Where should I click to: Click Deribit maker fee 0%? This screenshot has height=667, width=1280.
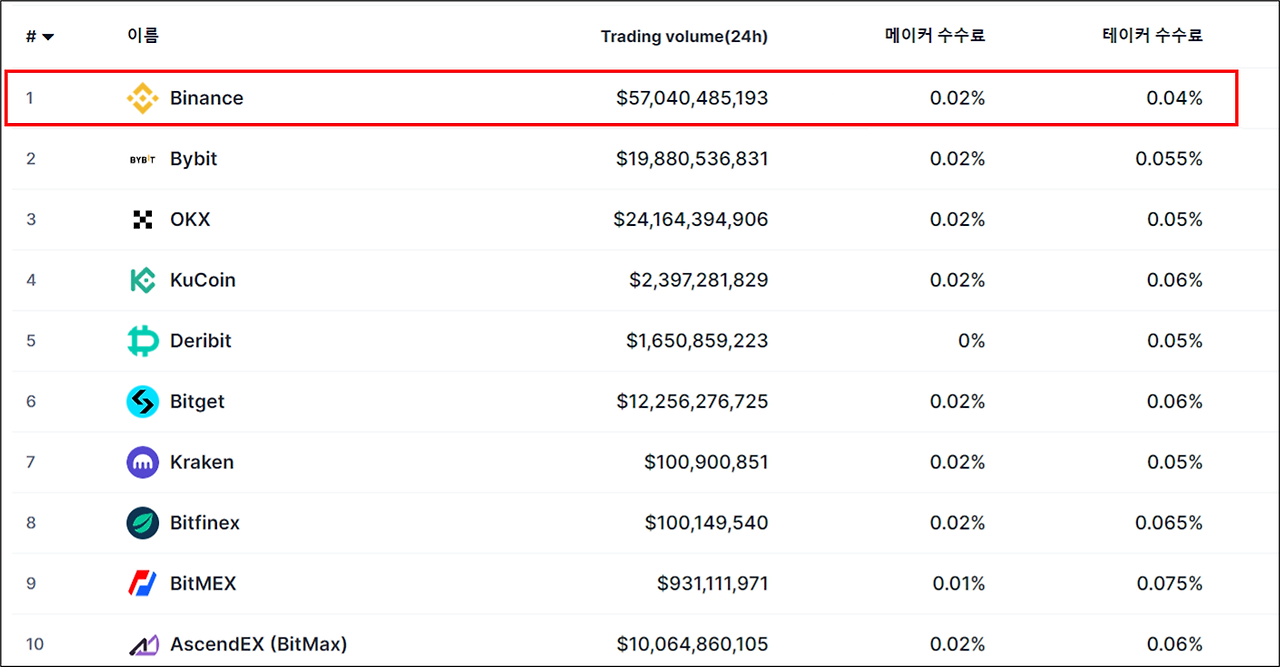point(971,341)
